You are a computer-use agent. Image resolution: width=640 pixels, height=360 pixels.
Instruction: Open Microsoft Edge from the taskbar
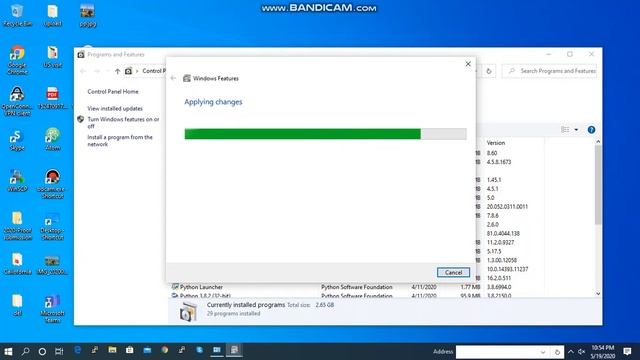coord(78,350)
